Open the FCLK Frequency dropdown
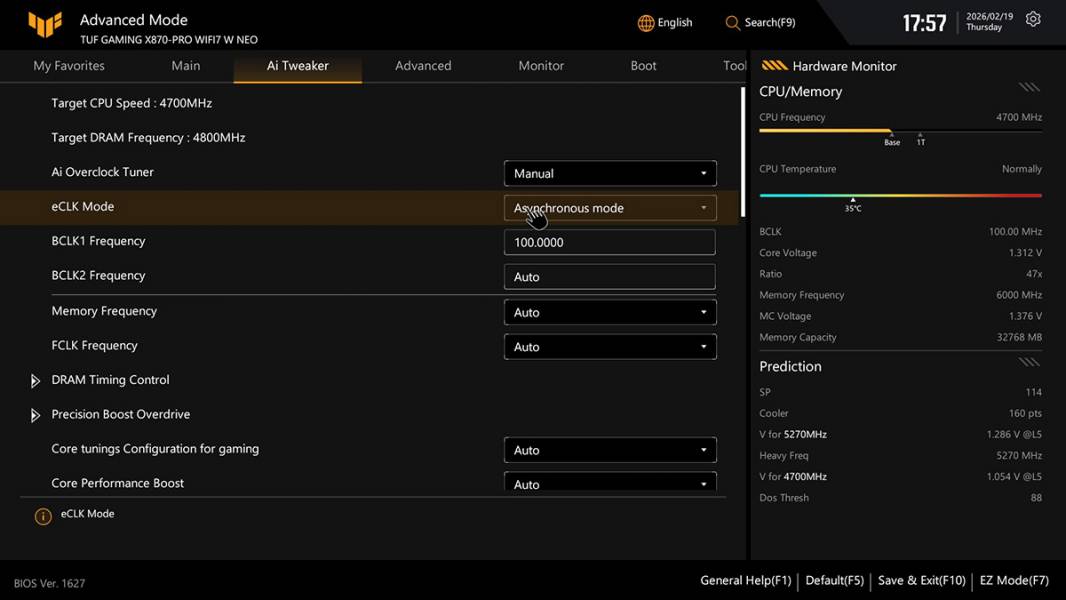The image size is (1066, 600). point(609,347)
